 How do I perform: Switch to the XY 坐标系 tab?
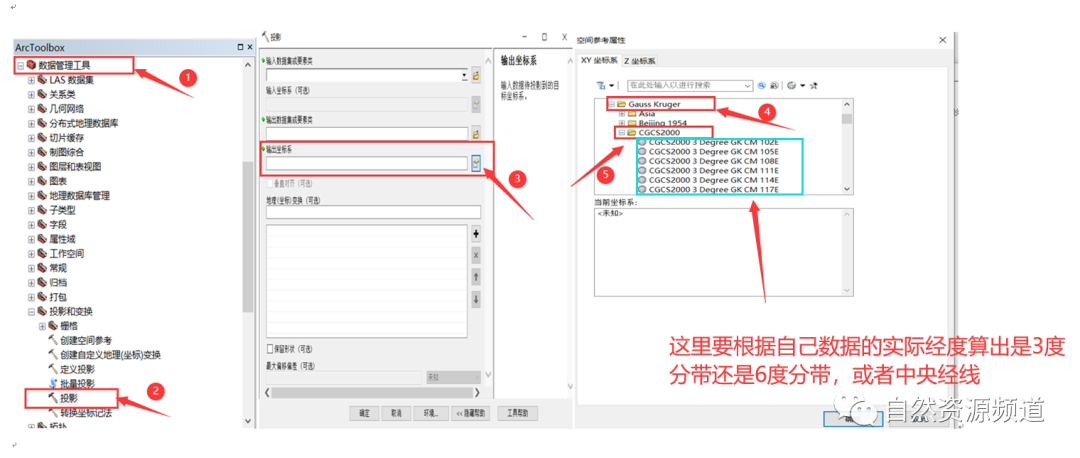599,61
